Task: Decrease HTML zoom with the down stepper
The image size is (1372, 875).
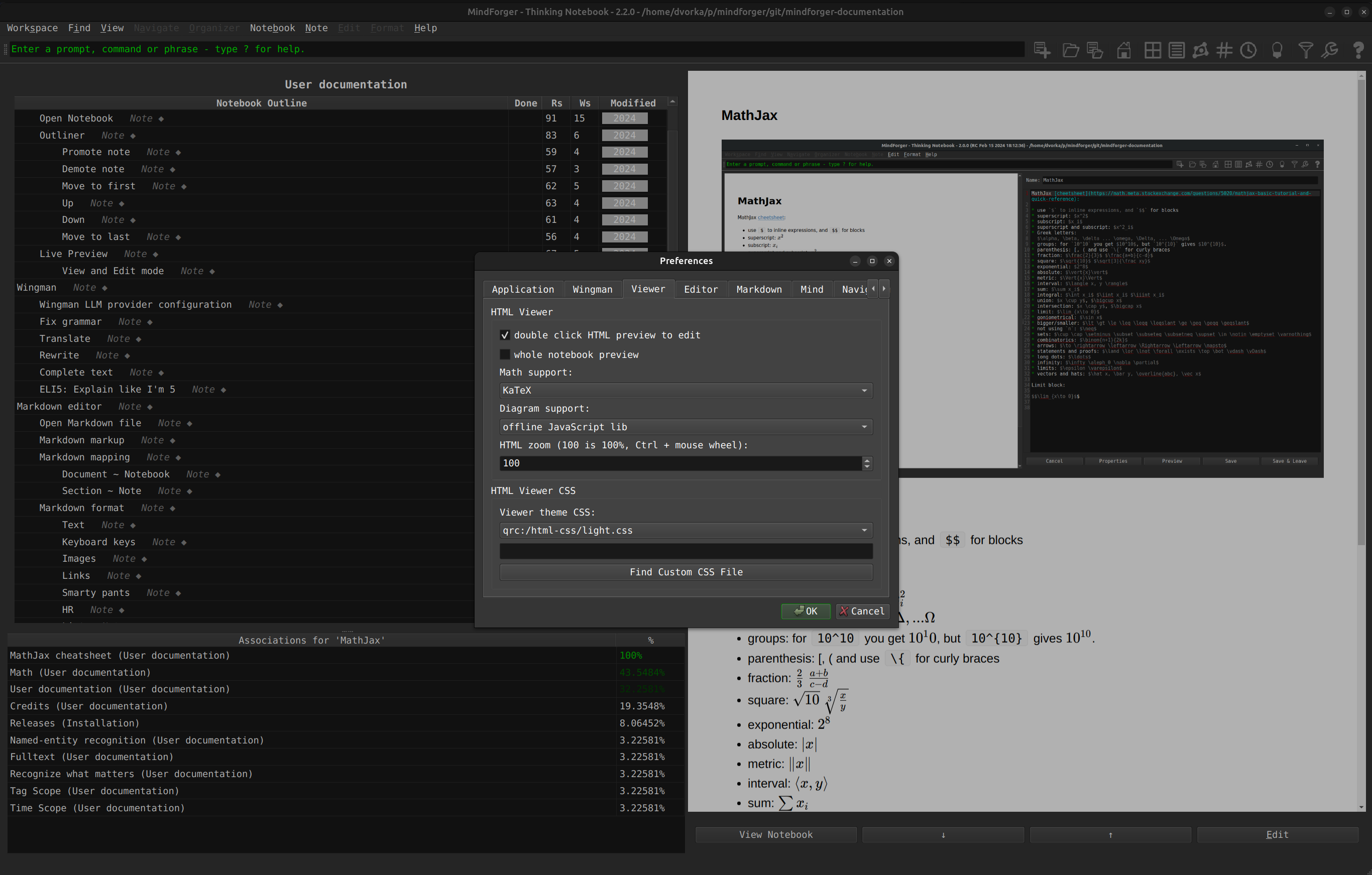Action: 867,466
